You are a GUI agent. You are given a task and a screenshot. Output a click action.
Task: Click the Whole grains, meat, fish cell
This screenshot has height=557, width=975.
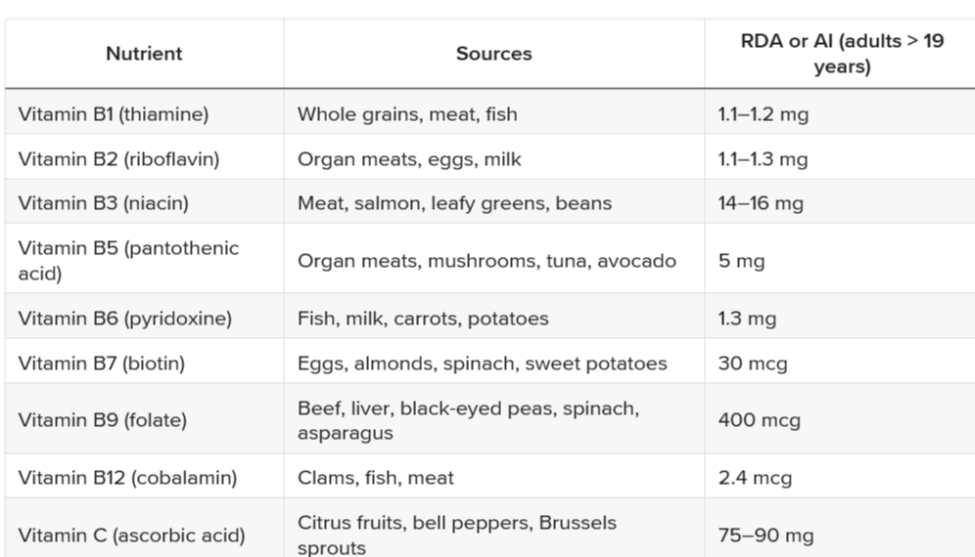pyautogui.click(x=407, y=114)
